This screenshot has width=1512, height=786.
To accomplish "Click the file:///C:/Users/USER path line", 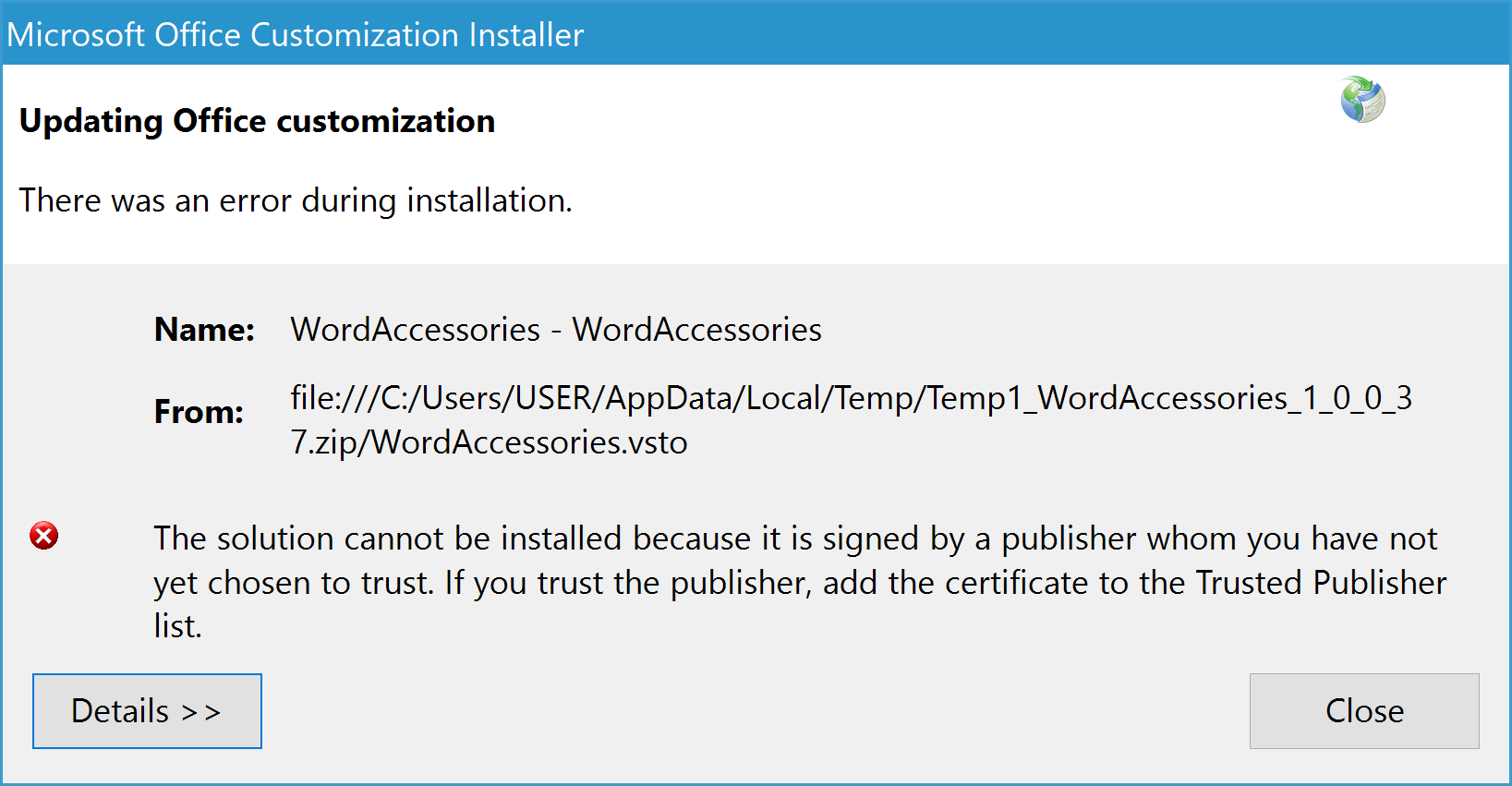I will [850, 398].
